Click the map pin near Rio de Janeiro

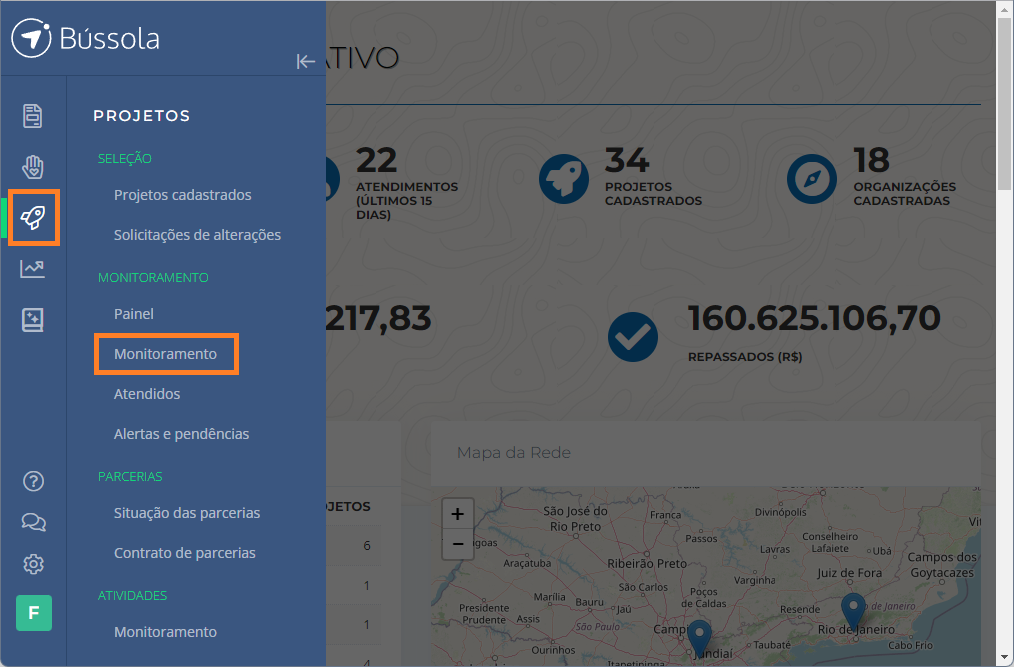[x=853, y=611]
